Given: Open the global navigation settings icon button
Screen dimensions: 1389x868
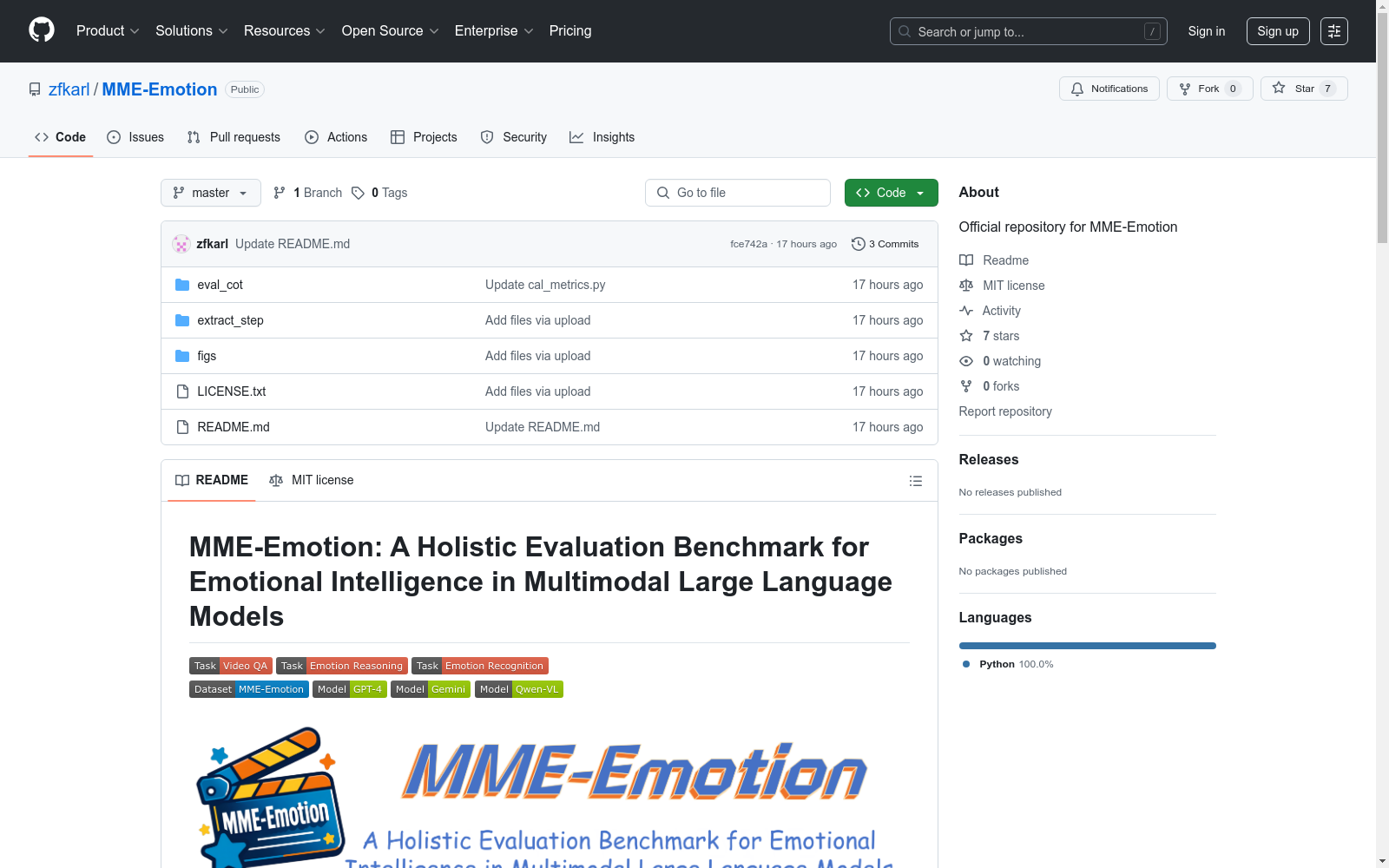Looking at the screenshot, I should tap(1334, 31).
